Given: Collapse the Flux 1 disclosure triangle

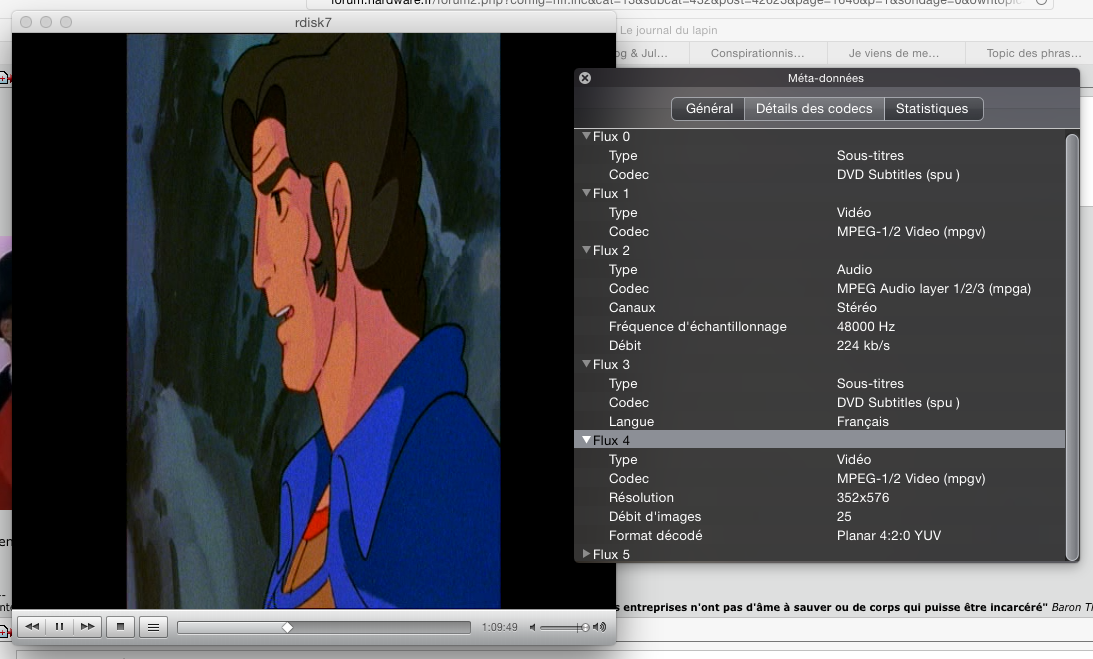Looking at the screenshot, I should pos(586,193).
